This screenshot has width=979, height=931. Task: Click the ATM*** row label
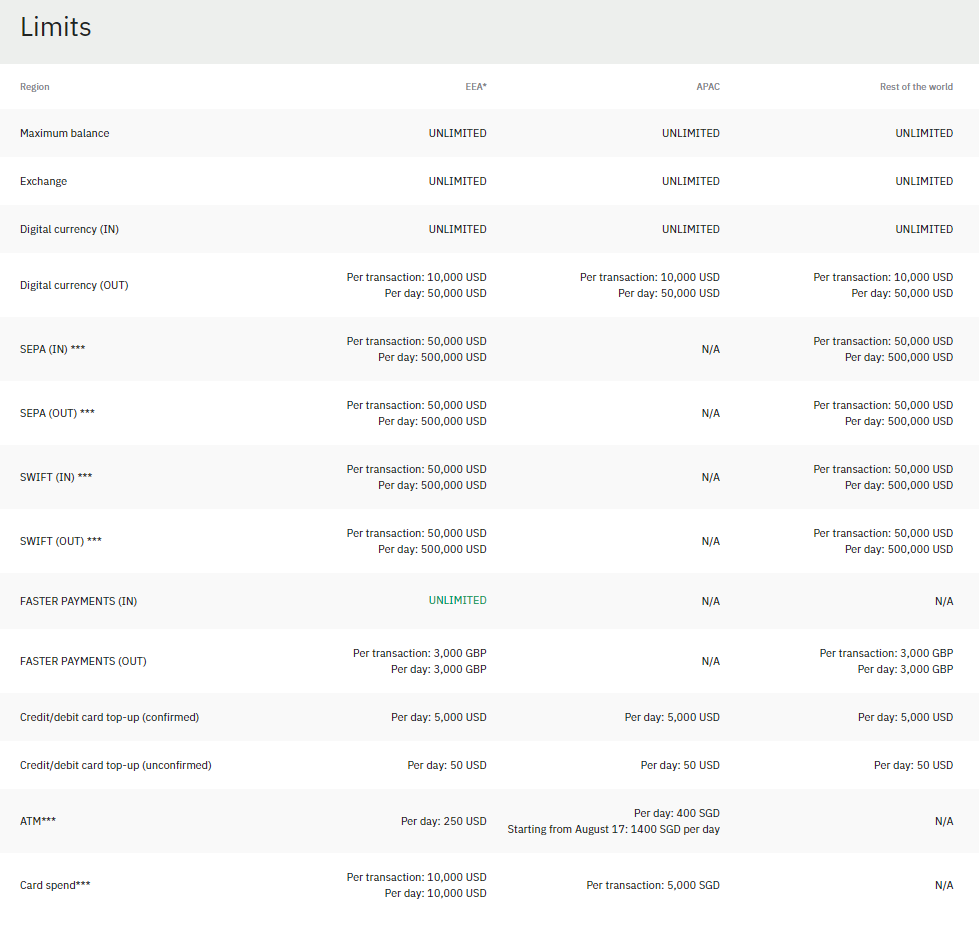pyautogui.click(x=37, y=821)
